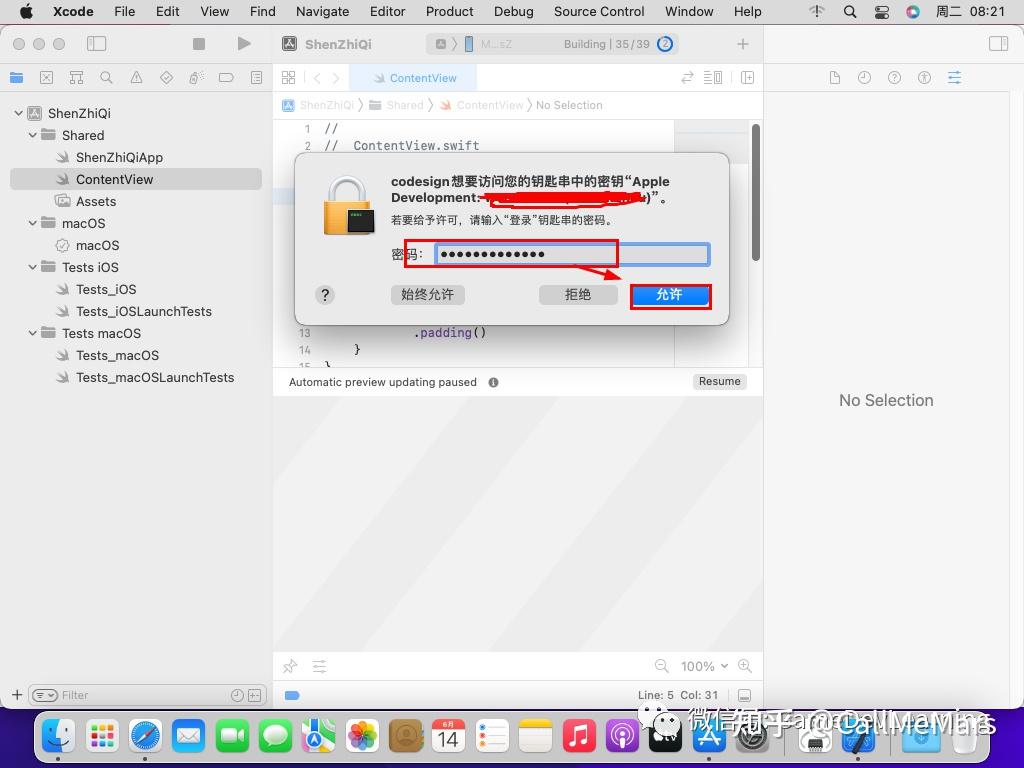Open the Symbol navigator
This screenshot has height=768, width=1024.
[76, 78]
